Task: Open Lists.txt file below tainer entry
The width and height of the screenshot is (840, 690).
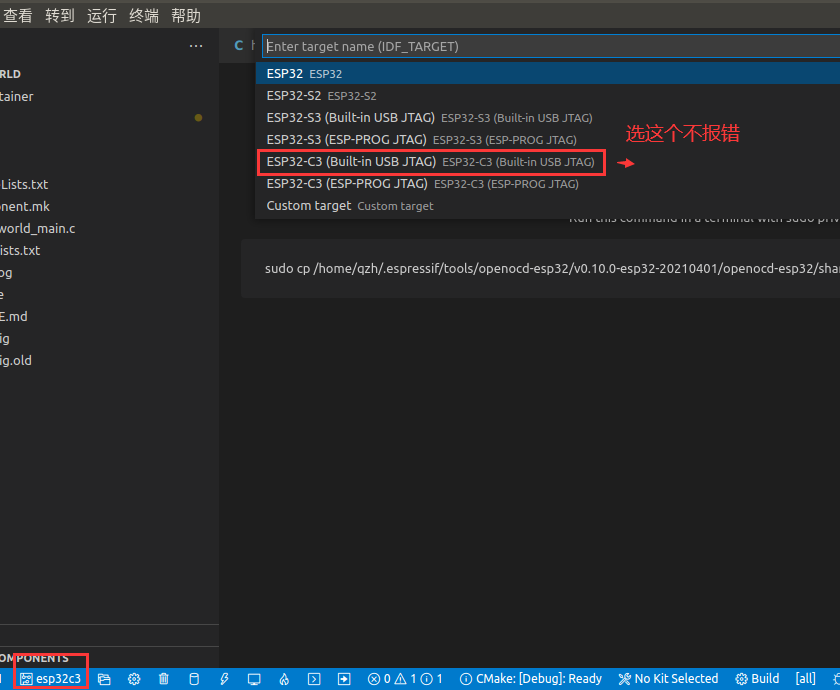Action: pos(24,184)
